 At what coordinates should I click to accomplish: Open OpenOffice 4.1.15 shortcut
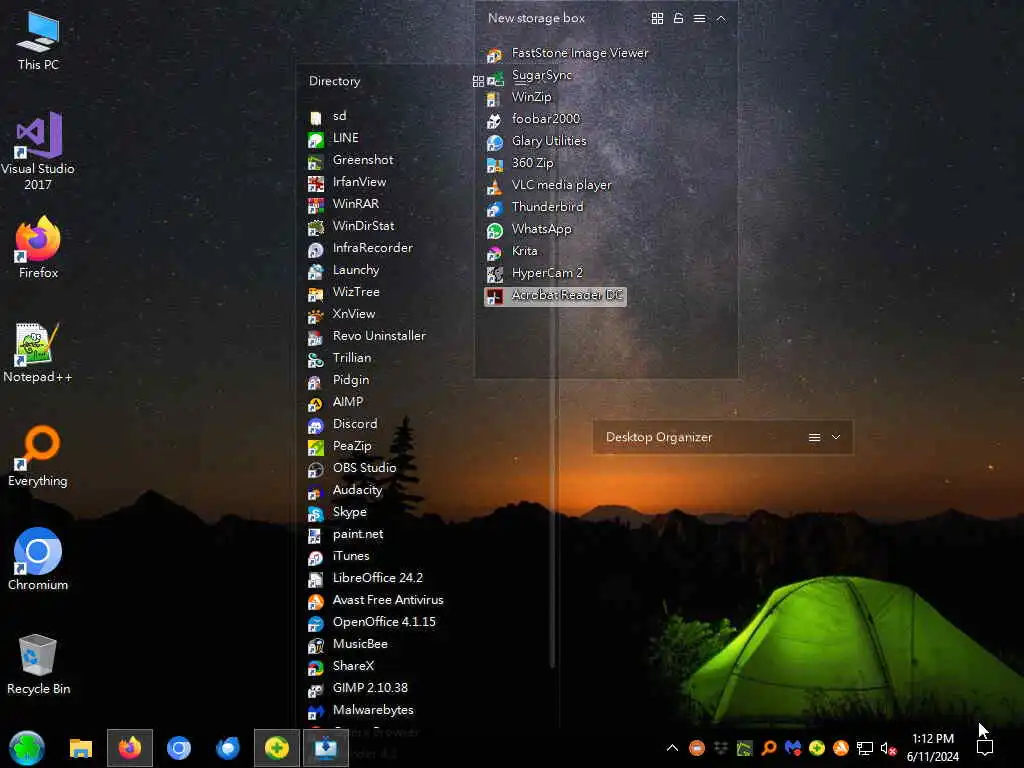click(x=372, y=622)
